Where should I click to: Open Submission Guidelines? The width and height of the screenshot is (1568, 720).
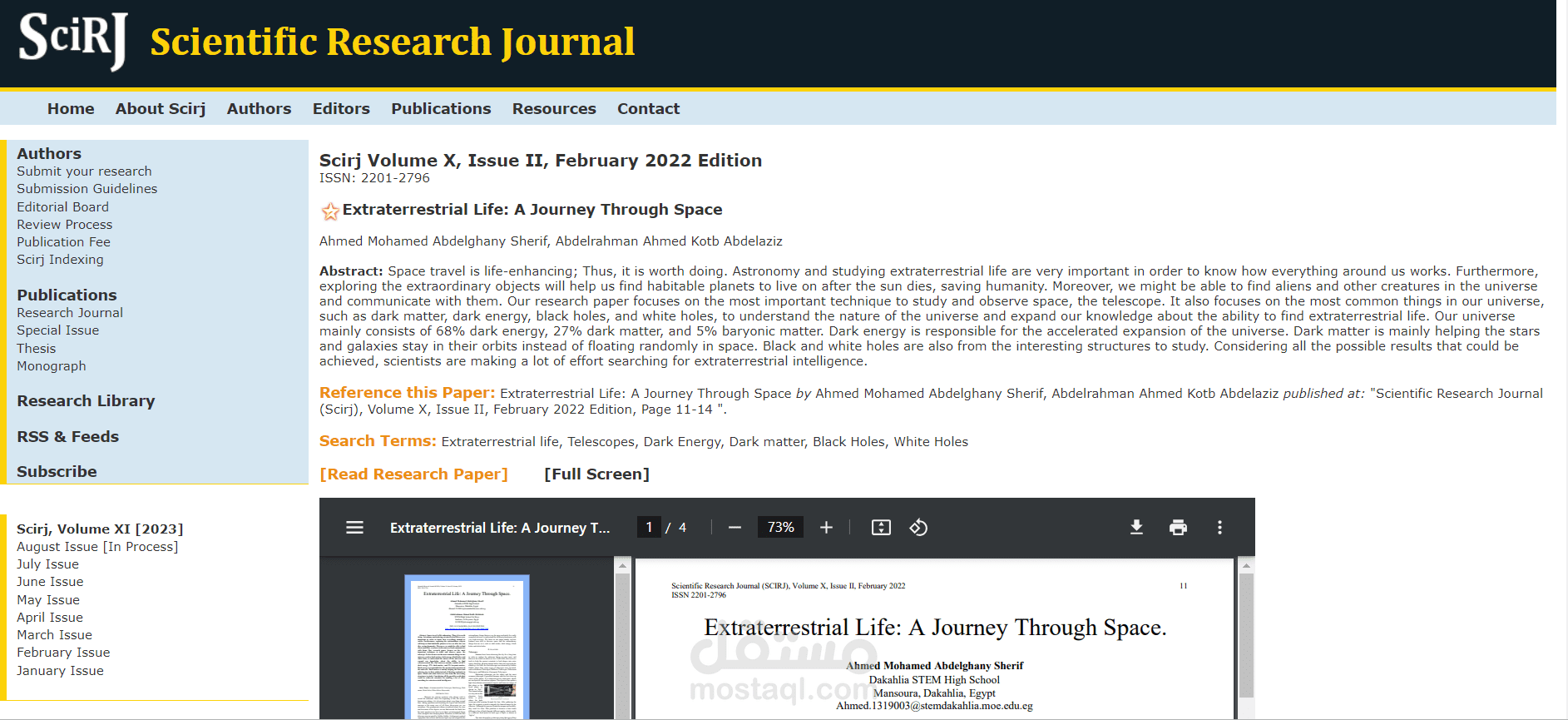[x=87, y=189]
